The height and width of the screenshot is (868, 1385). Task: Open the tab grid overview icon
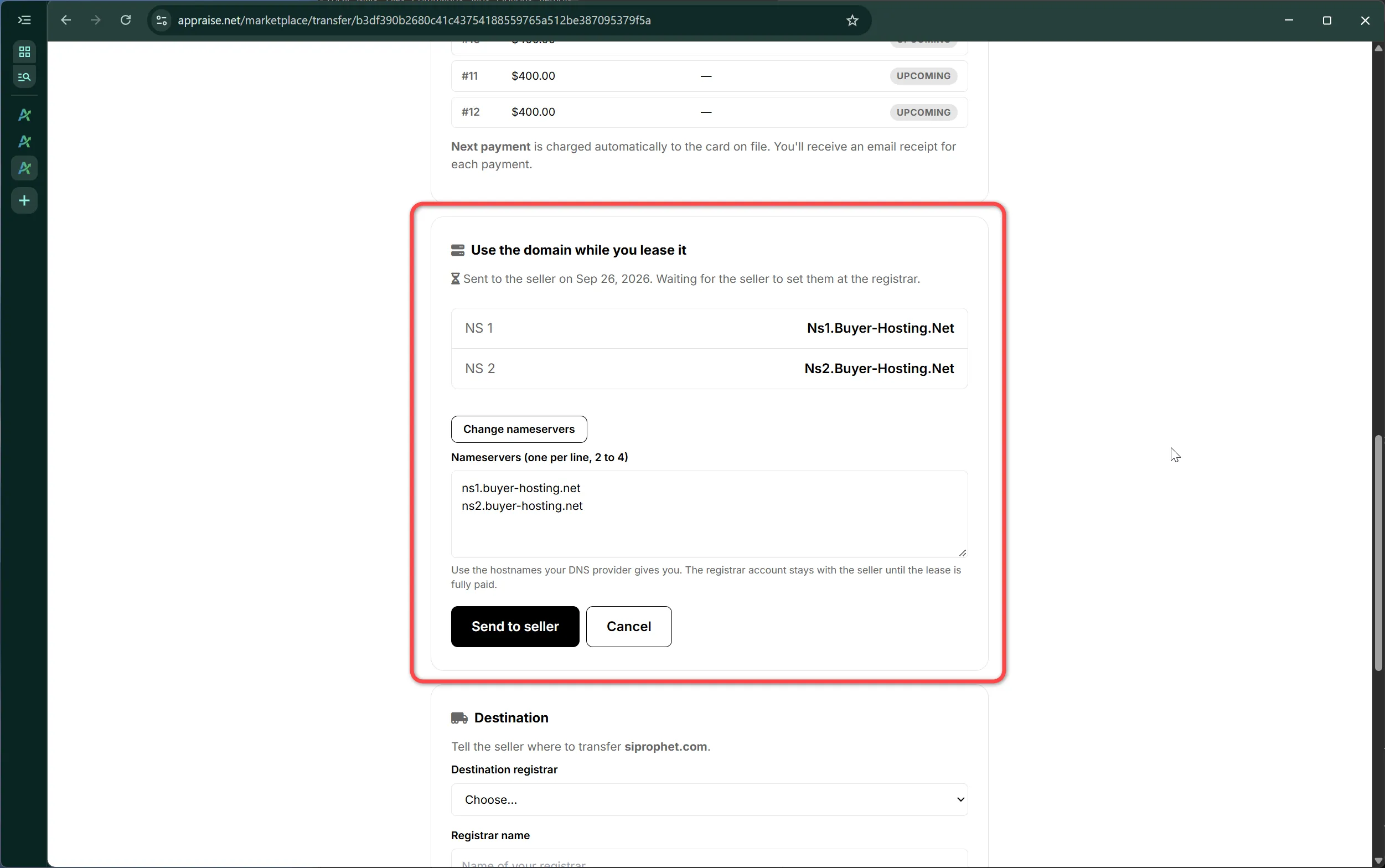24,51
